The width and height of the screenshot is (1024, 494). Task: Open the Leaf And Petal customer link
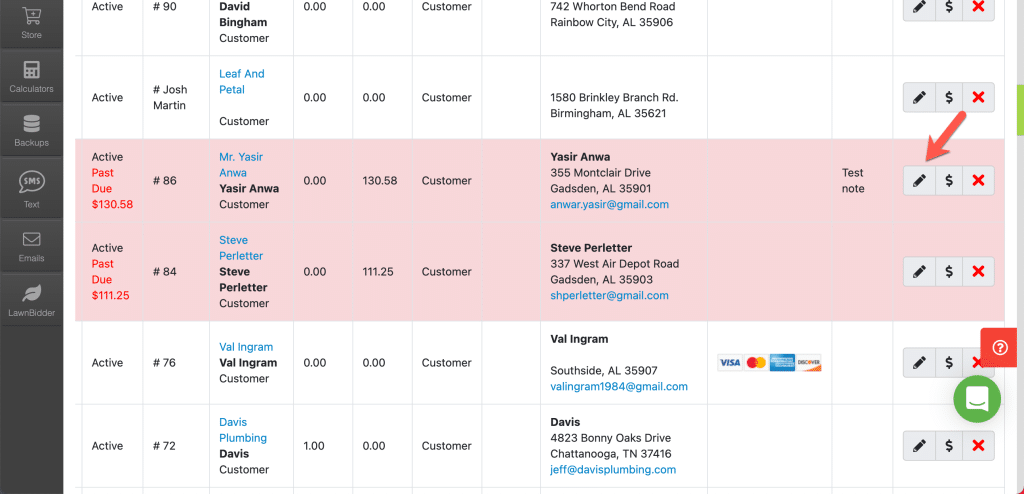point(242,82)
